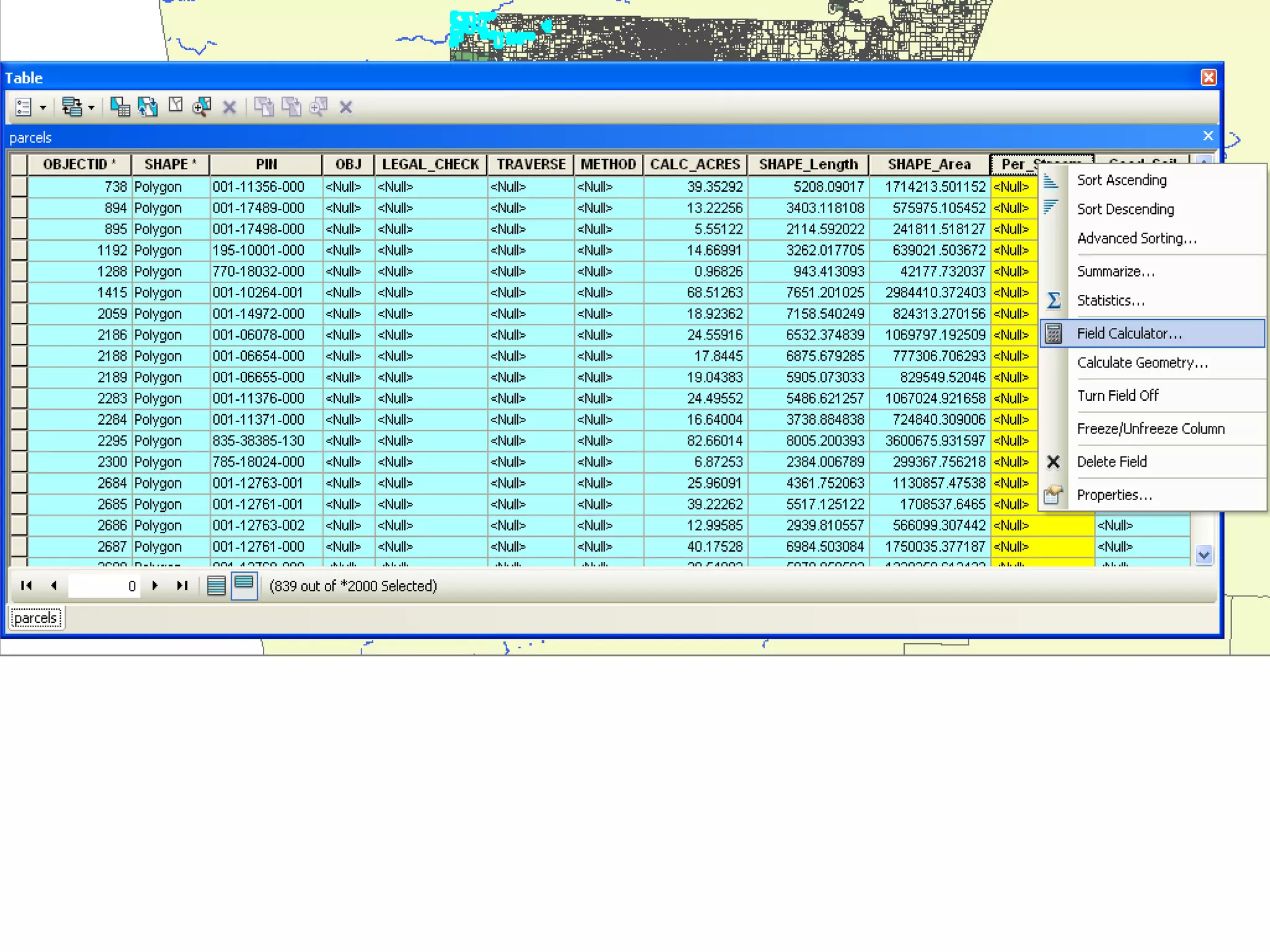The height and width of the screenshot is (952, 1270).
Task: Choose Field Calculator from context menu
Action: 1129,333
